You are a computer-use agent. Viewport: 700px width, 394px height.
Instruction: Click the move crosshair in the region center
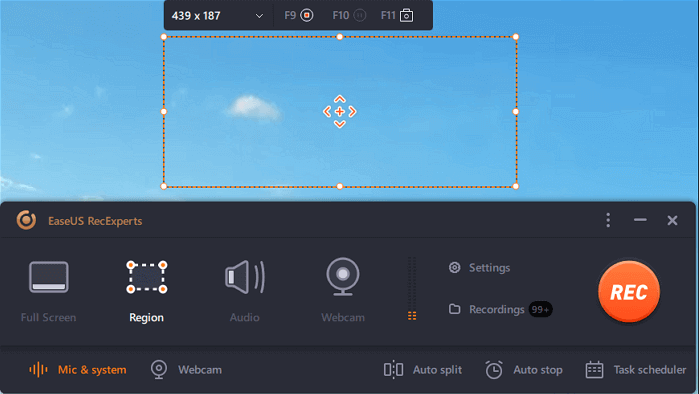pyautogui.click(x=340, y=112)
